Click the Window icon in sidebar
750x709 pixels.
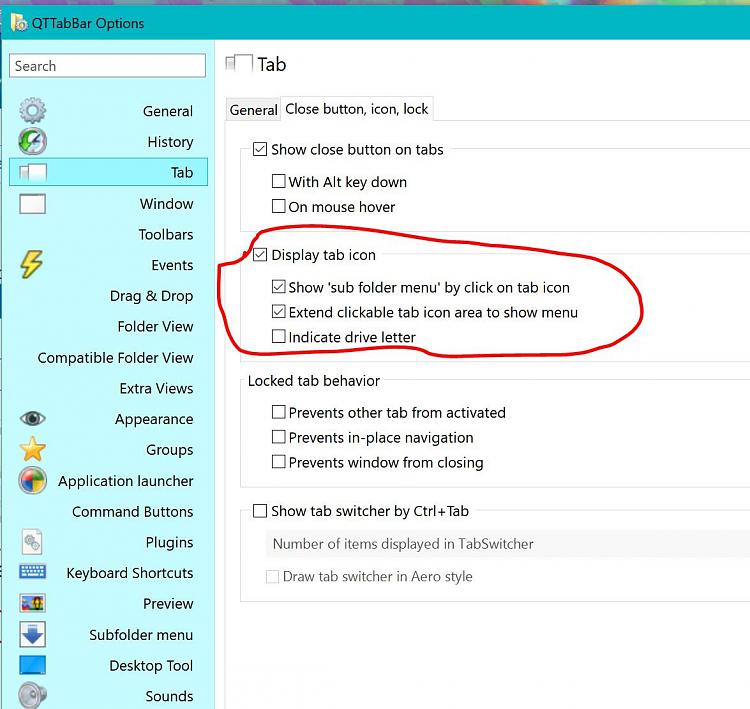coord(33,204)
